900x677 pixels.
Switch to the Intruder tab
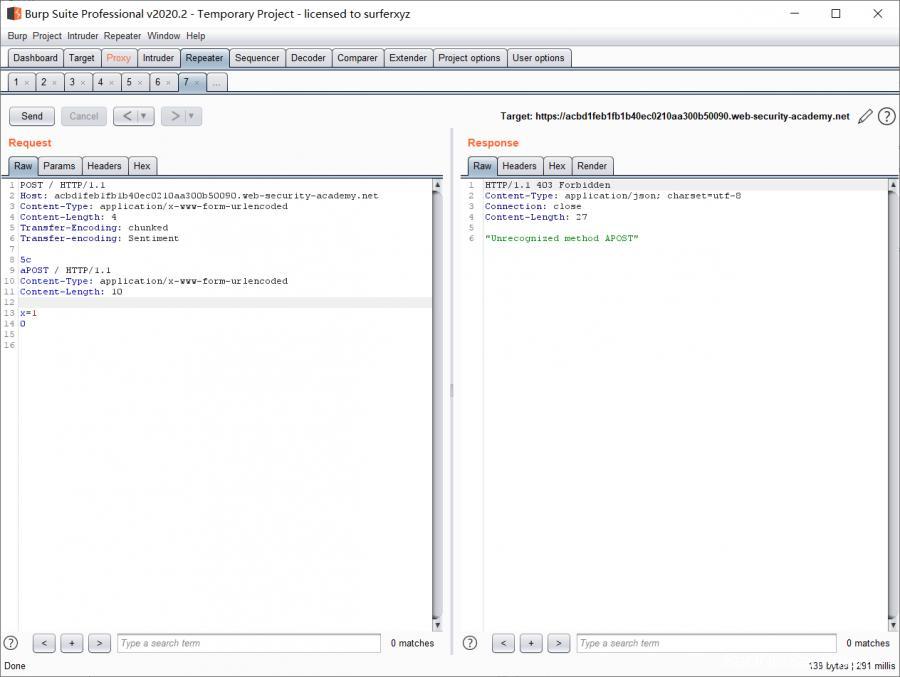[x=158, y=58]
